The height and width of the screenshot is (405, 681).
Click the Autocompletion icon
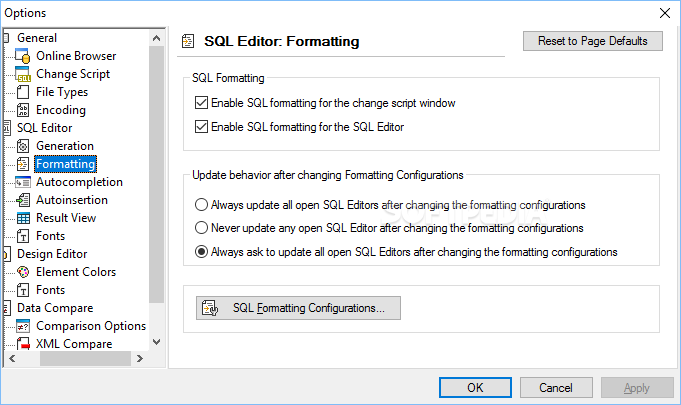pos(23,182)
